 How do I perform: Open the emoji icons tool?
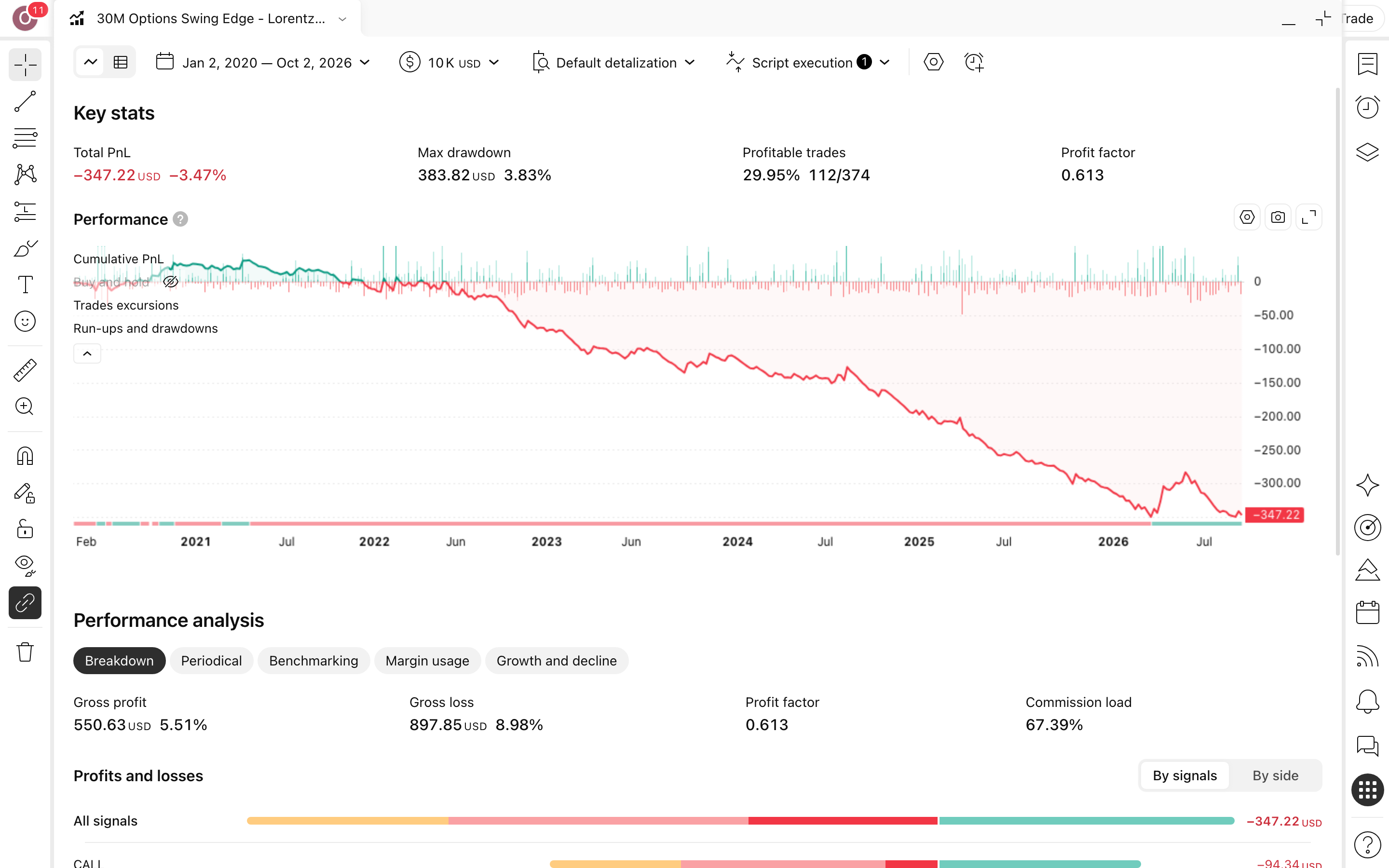coord(25,322)
